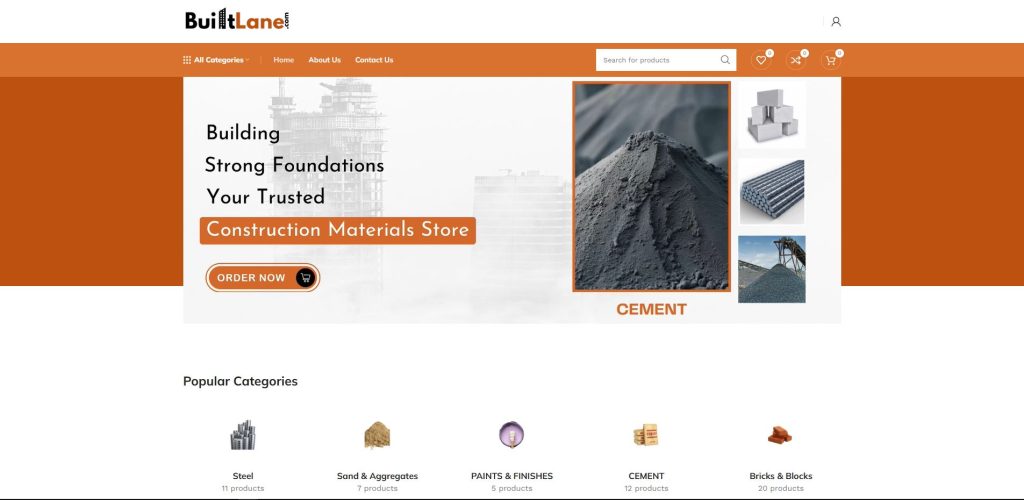Viewport: 1024px width, 500px height.
Task: Click the ORDER NOW button
Action: (263, 277)
